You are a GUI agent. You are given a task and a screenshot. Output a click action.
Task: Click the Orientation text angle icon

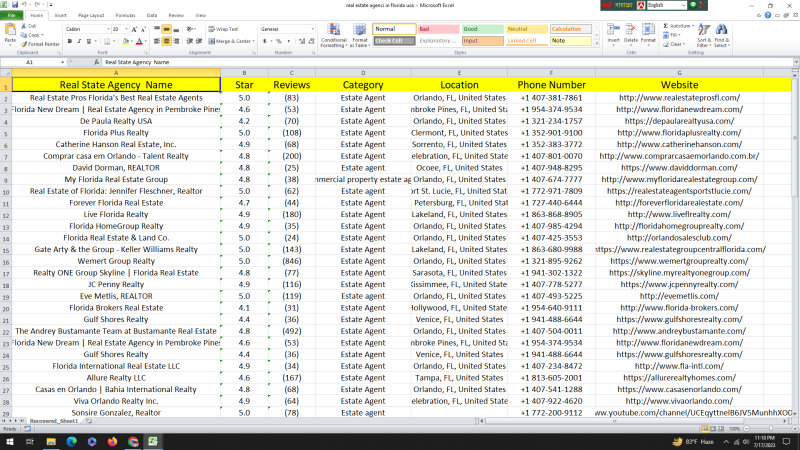[190, 30]
